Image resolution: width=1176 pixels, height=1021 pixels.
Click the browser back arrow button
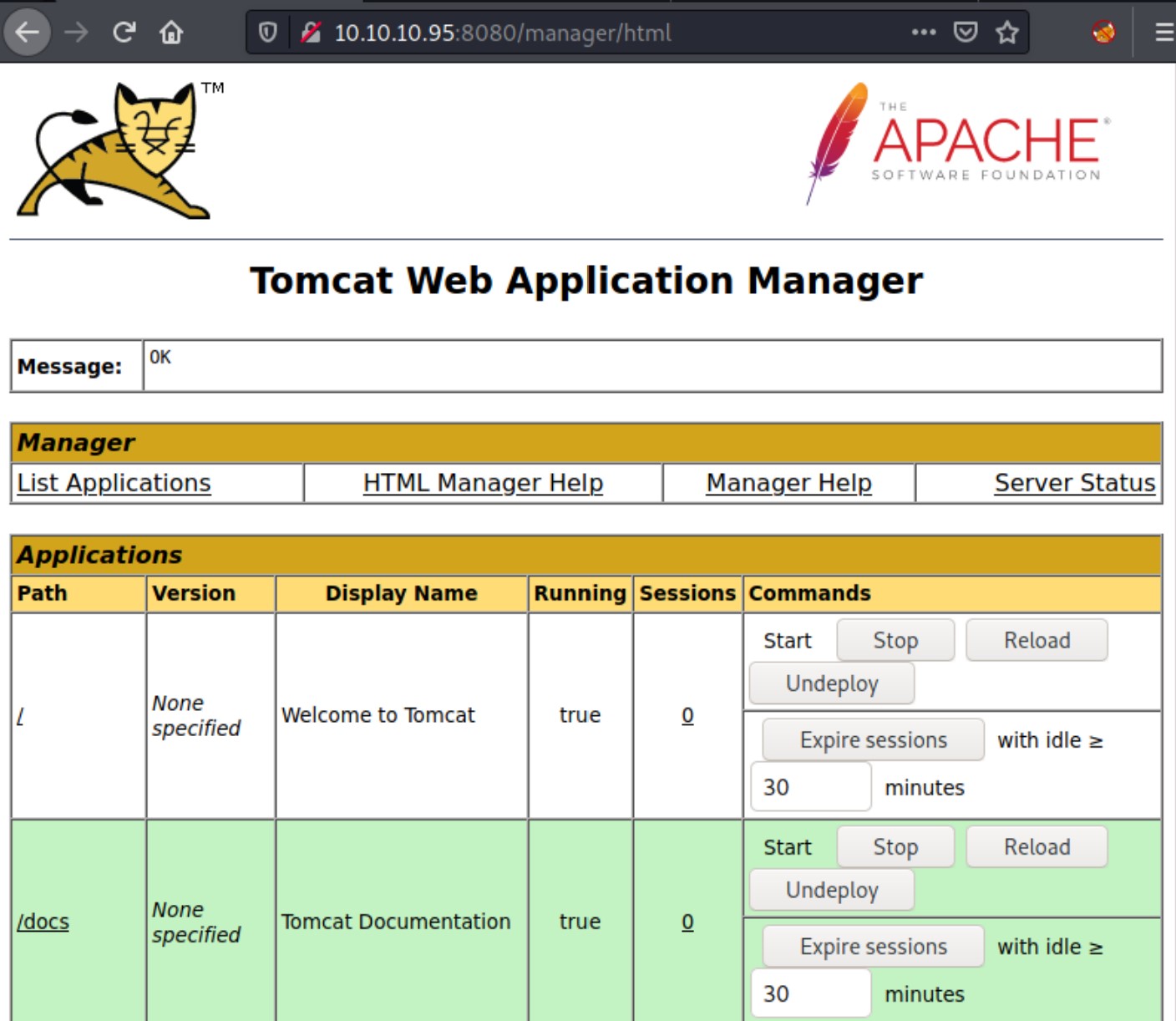coord(28,33)
